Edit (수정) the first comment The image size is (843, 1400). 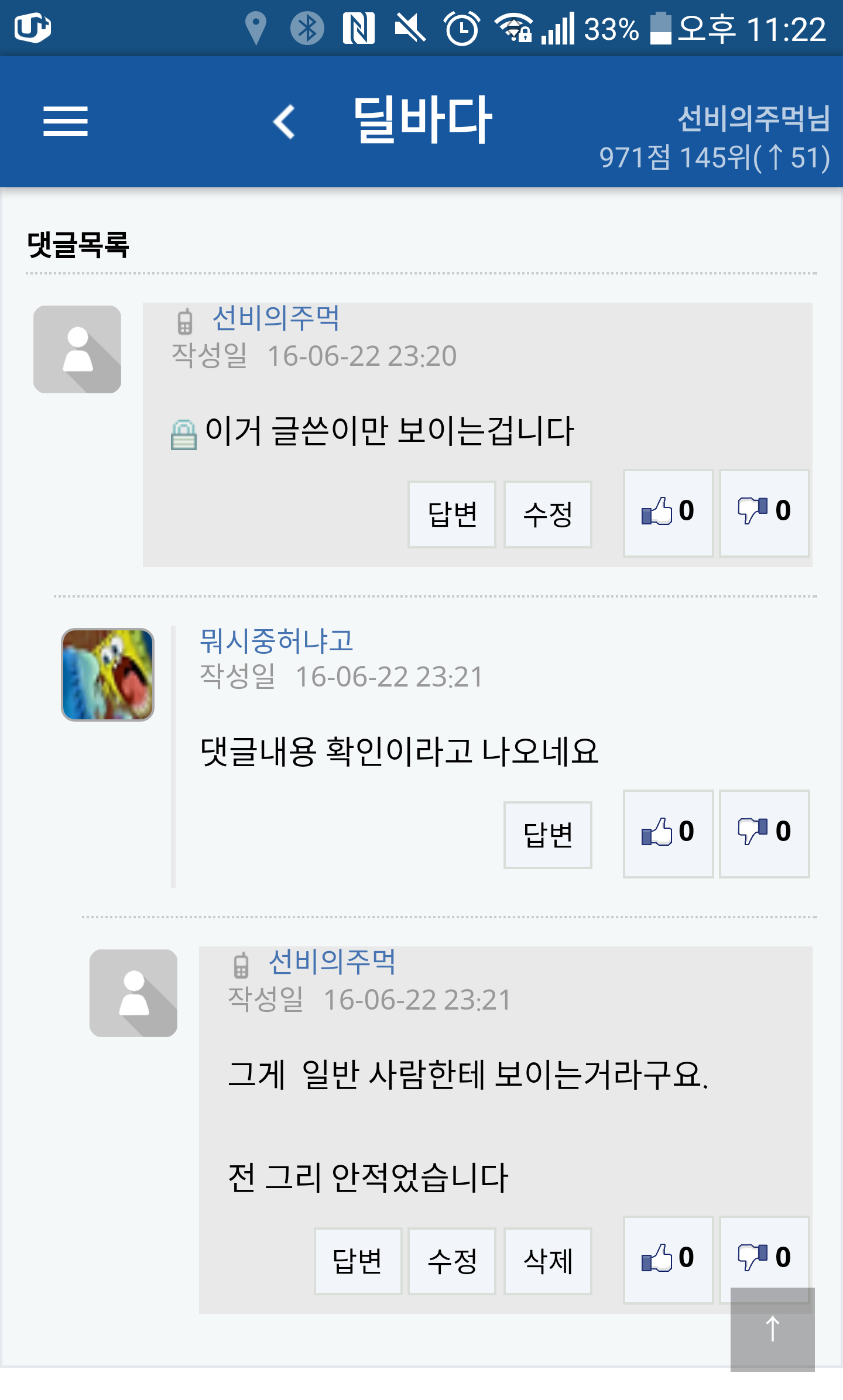coord(548,514)
